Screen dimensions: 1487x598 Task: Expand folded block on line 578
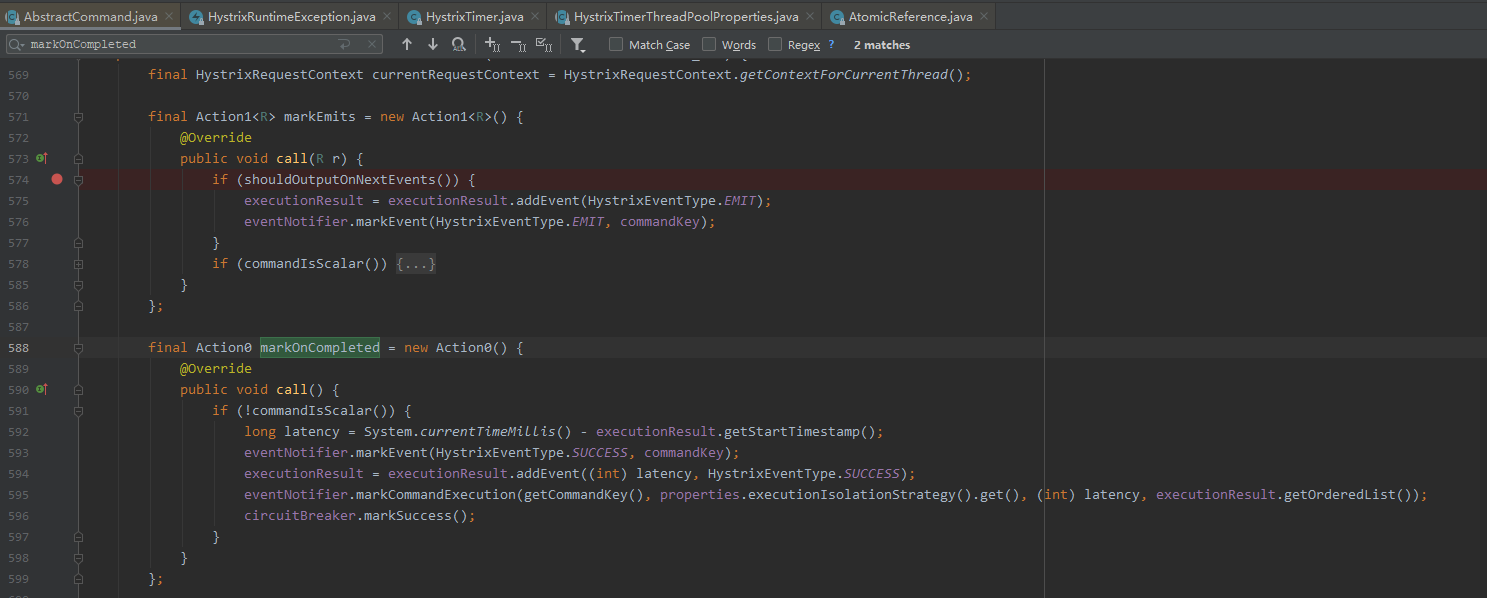[78, 264]
